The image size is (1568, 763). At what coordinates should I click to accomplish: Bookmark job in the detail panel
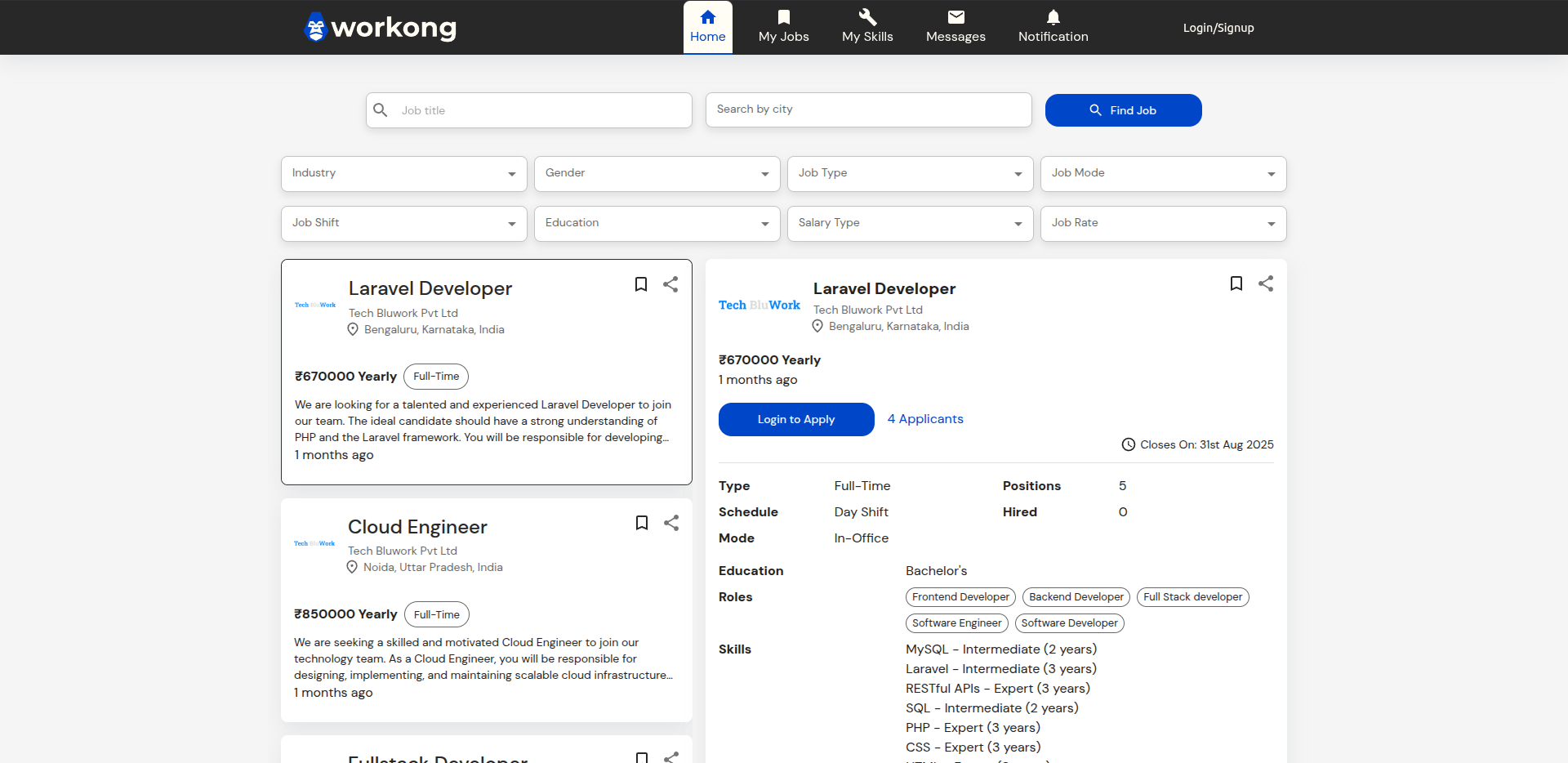coord(1236,283)
